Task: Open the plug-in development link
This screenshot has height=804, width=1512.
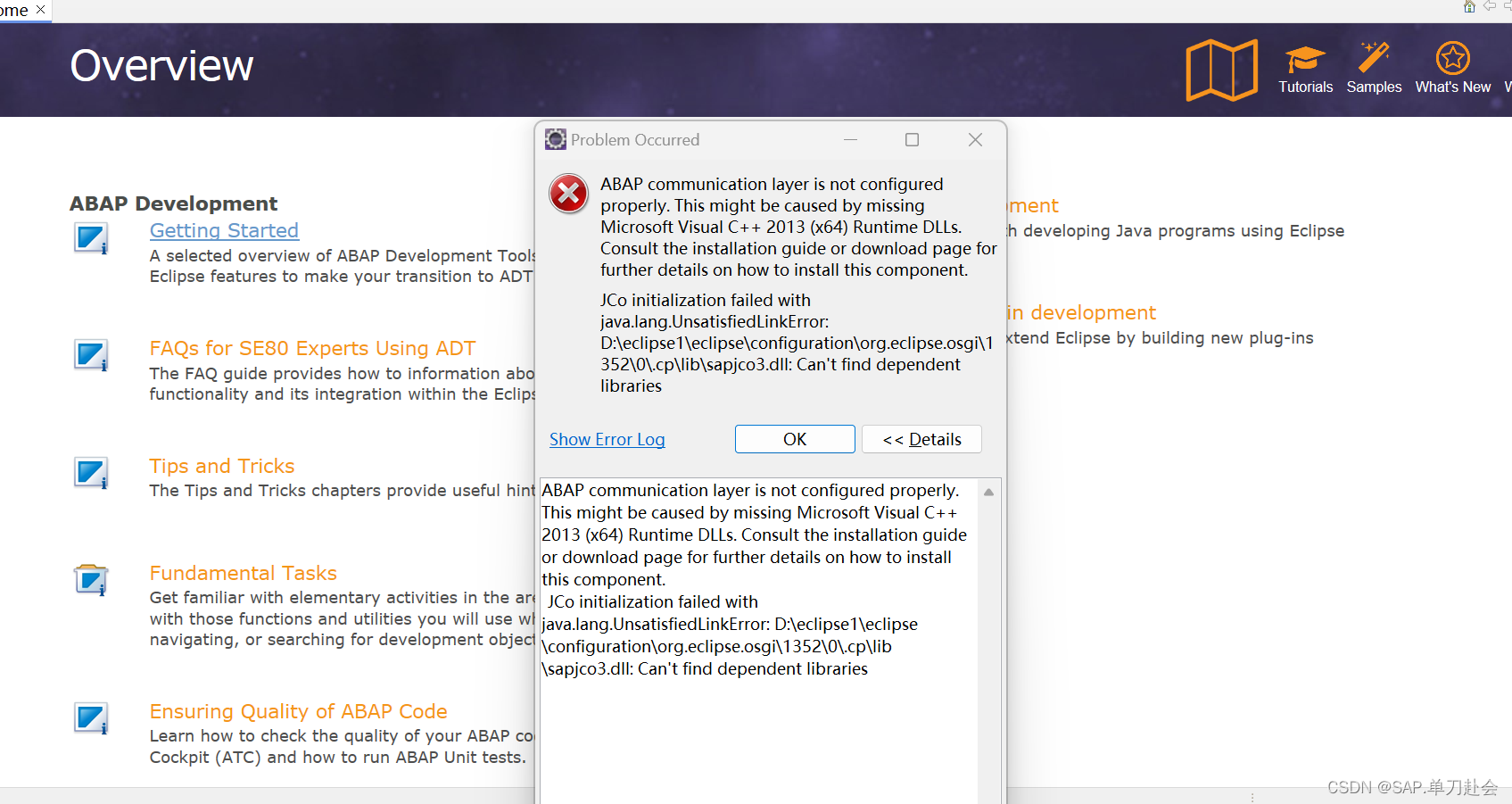Action: pos(1080,312)
